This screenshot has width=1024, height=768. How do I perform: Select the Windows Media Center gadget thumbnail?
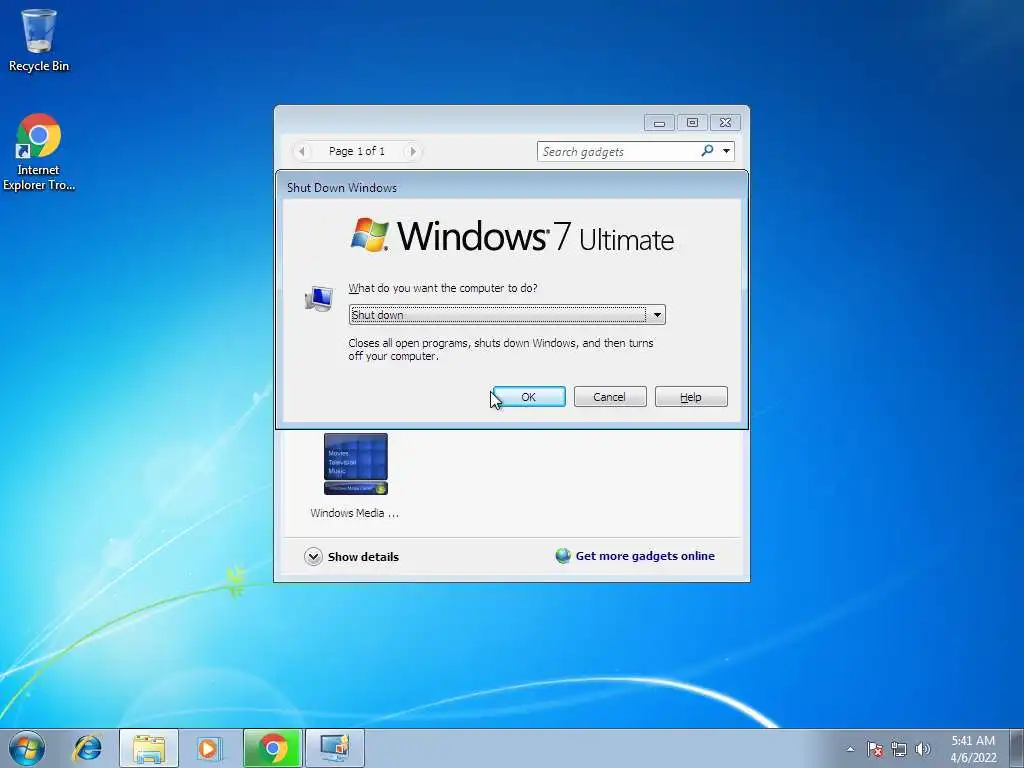tap(356, 464)
